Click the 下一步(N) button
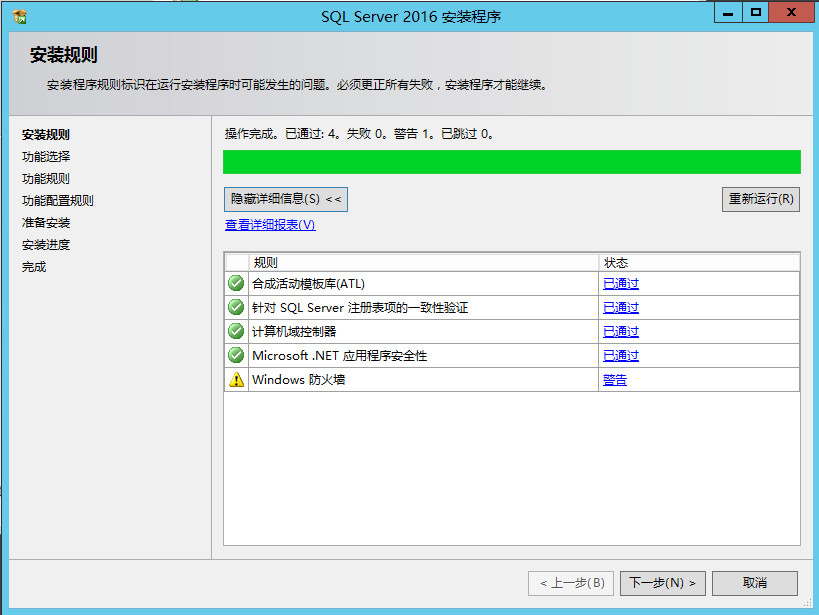Viewport: 819px width, 615px height. pos(663,583)
